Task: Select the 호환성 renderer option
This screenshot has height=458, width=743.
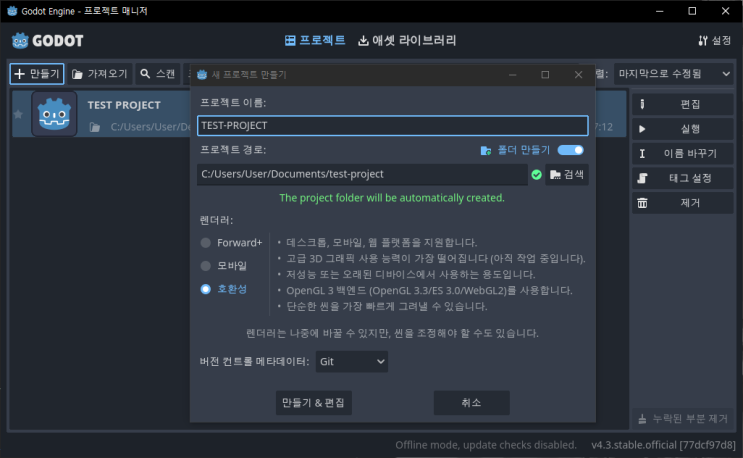Action: click(x=224, y=289)
